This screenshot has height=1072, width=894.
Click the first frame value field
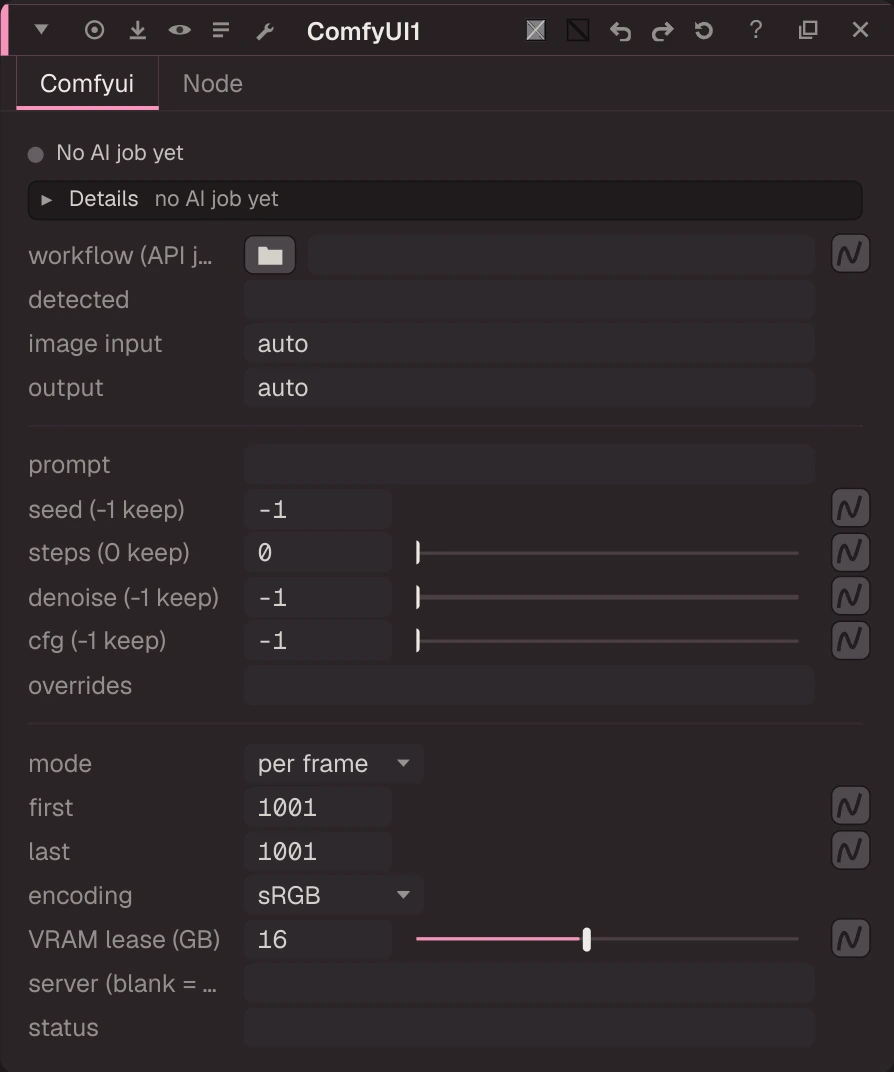click(318, 807)
